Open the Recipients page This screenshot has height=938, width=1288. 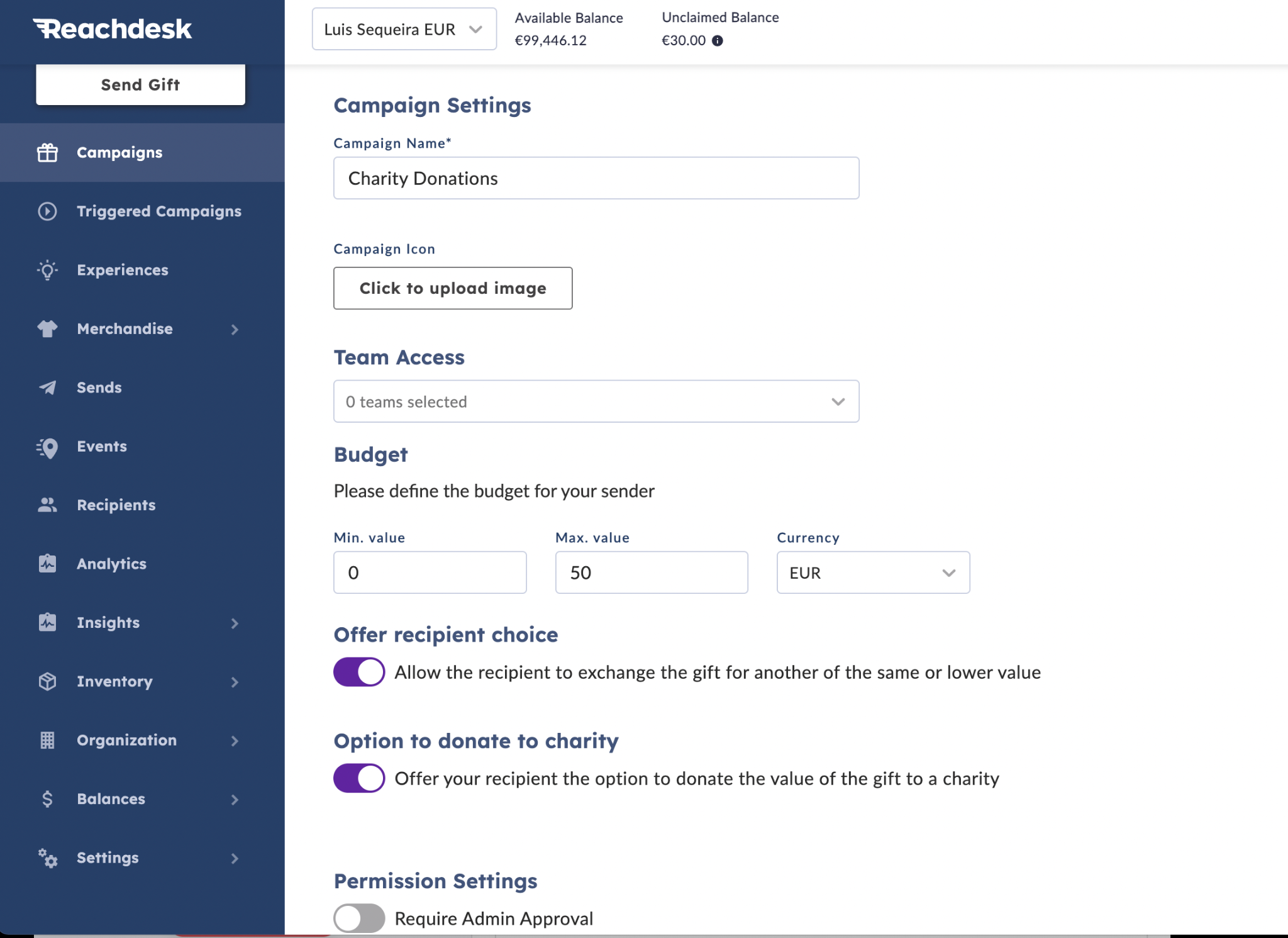142,505
